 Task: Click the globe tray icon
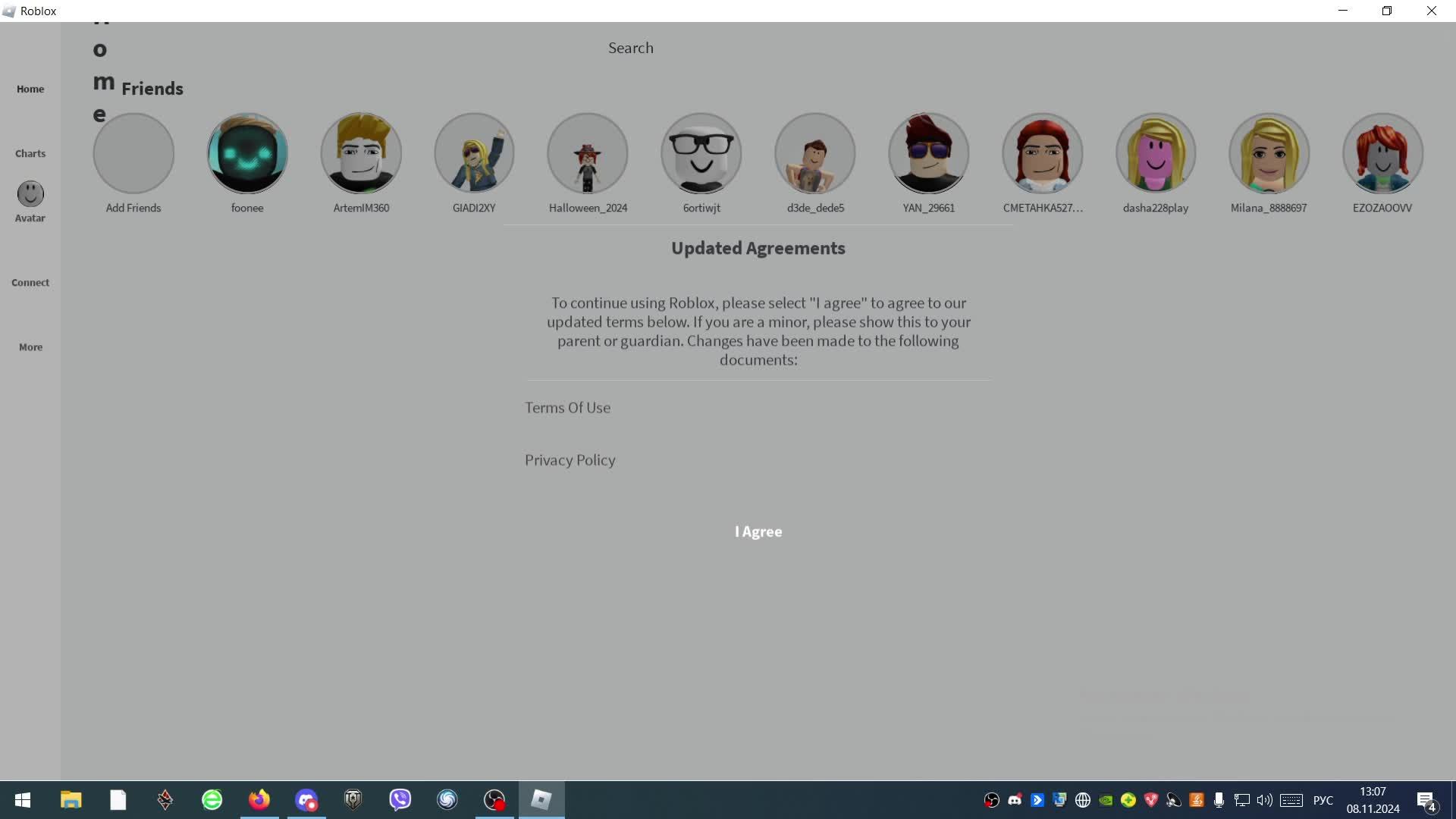coord(1083,800)
